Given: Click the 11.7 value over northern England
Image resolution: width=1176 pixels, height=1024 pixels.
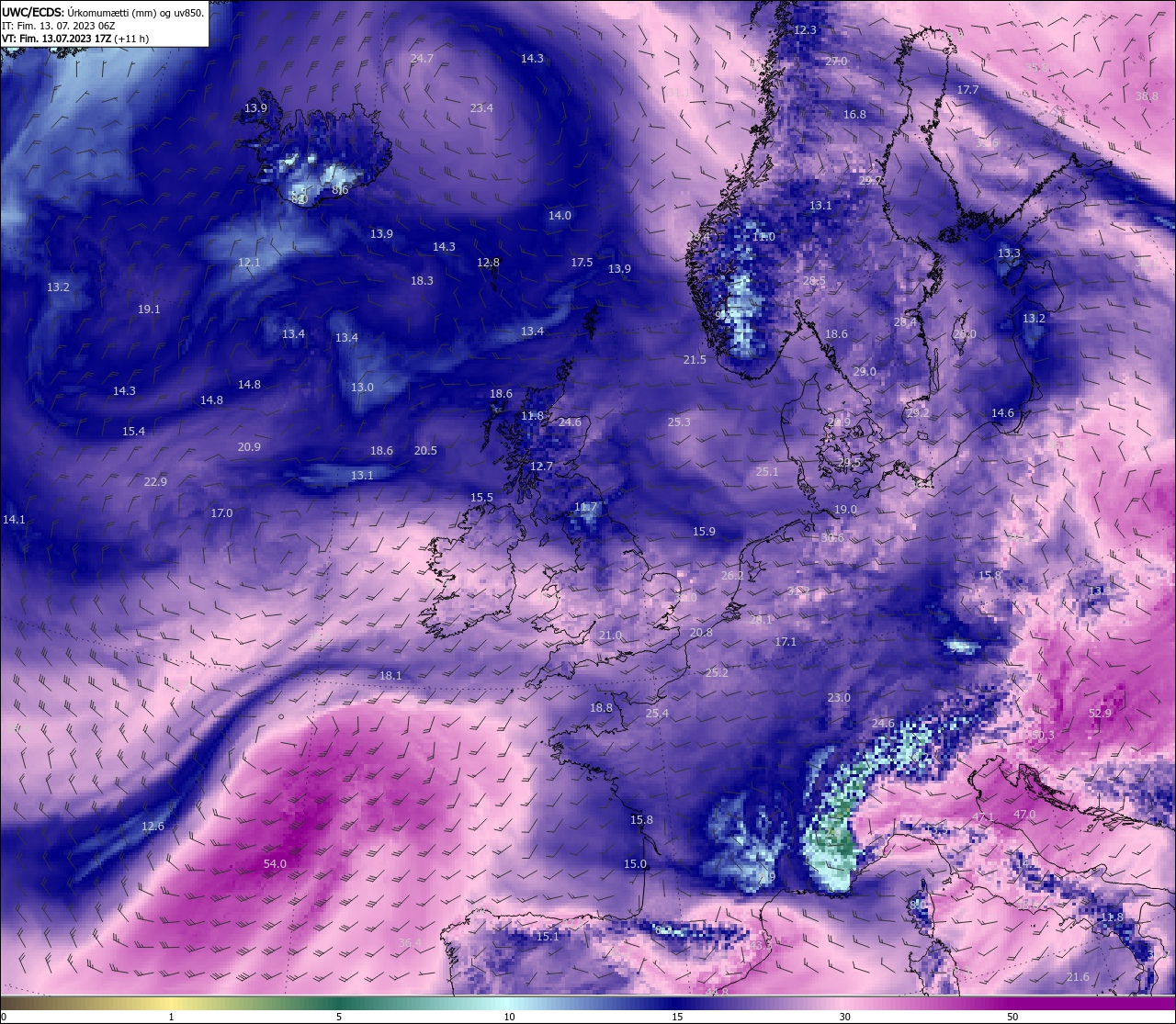Looking at the screenshot, I should 585,507.
